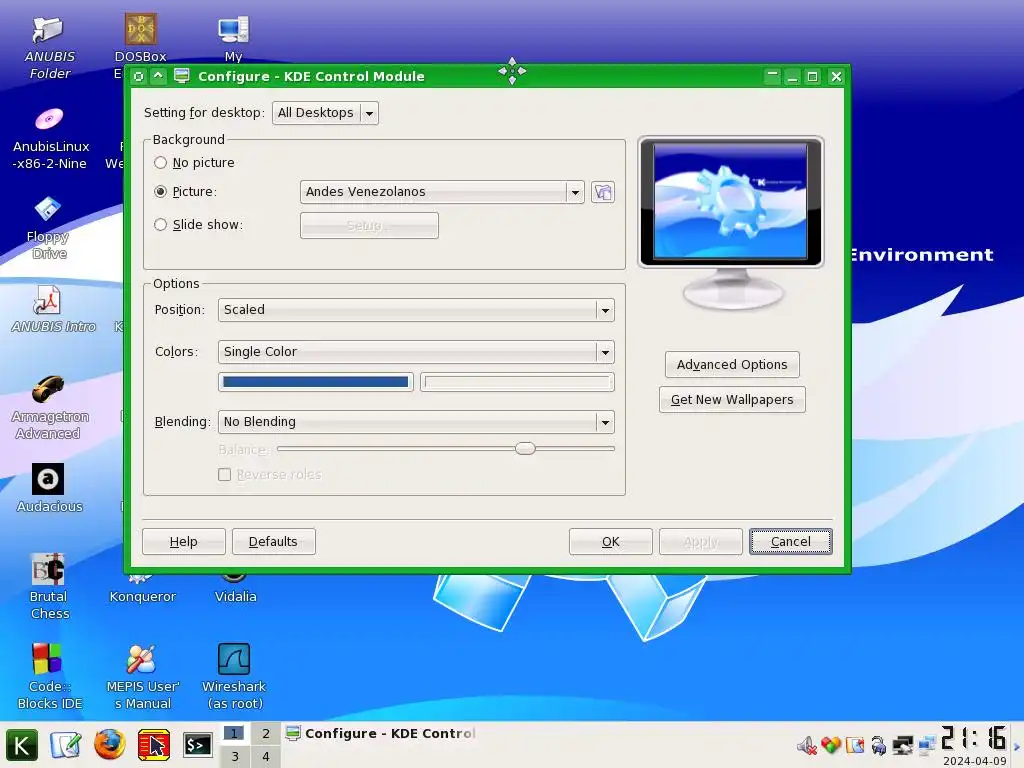The width and height of the screenshot is (1024, 768).
Task: Switch to virtual desktop 2 in pager
Action: pos(266,733)
